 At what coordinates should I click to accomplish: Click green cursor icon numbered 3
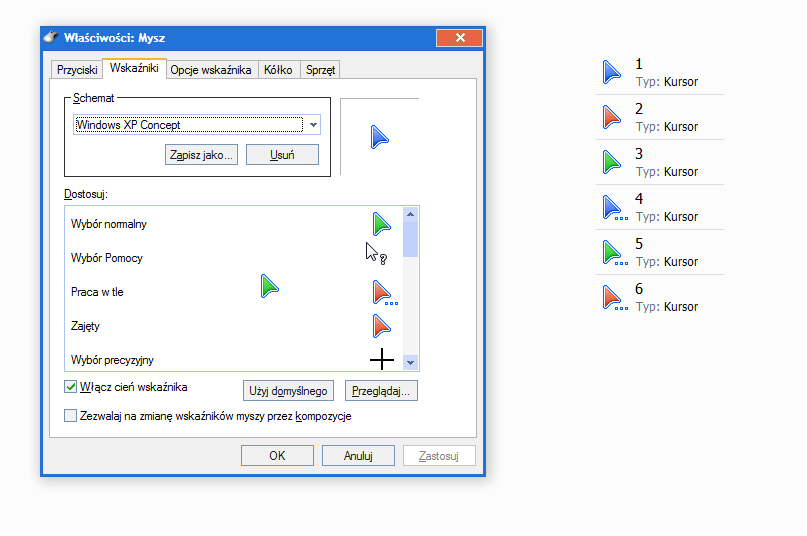tap(611, 162)
